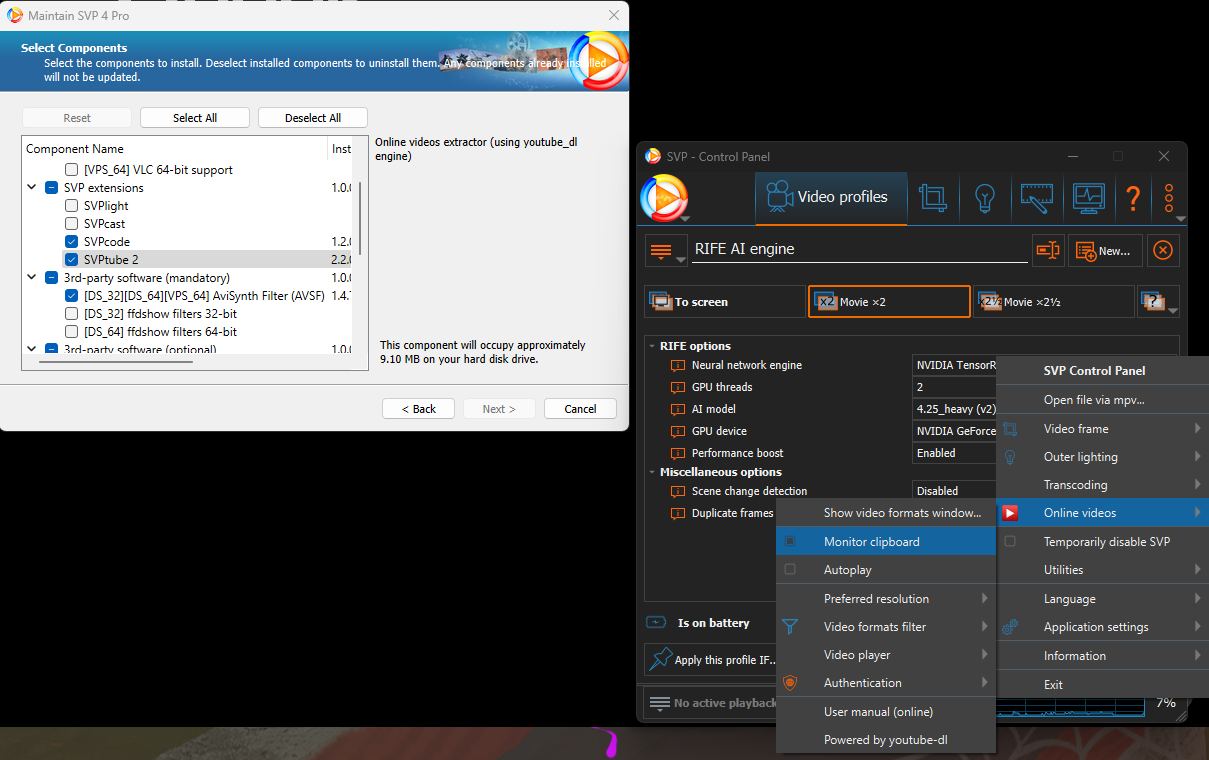This screenshot has width=1209, height=760.
Task: Select the To screen mode button
Action: (x=725, y=302)
